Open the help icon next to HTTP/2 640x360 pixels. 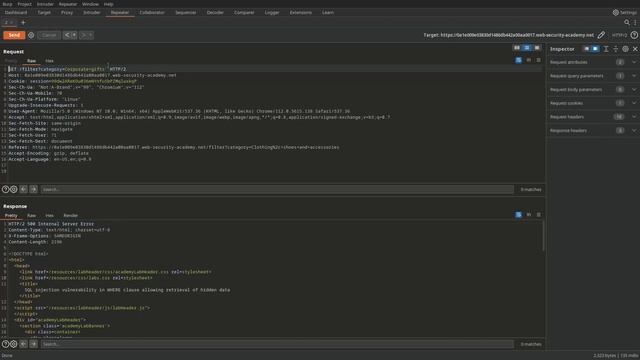pyautogui.click(x=634, y=35)
